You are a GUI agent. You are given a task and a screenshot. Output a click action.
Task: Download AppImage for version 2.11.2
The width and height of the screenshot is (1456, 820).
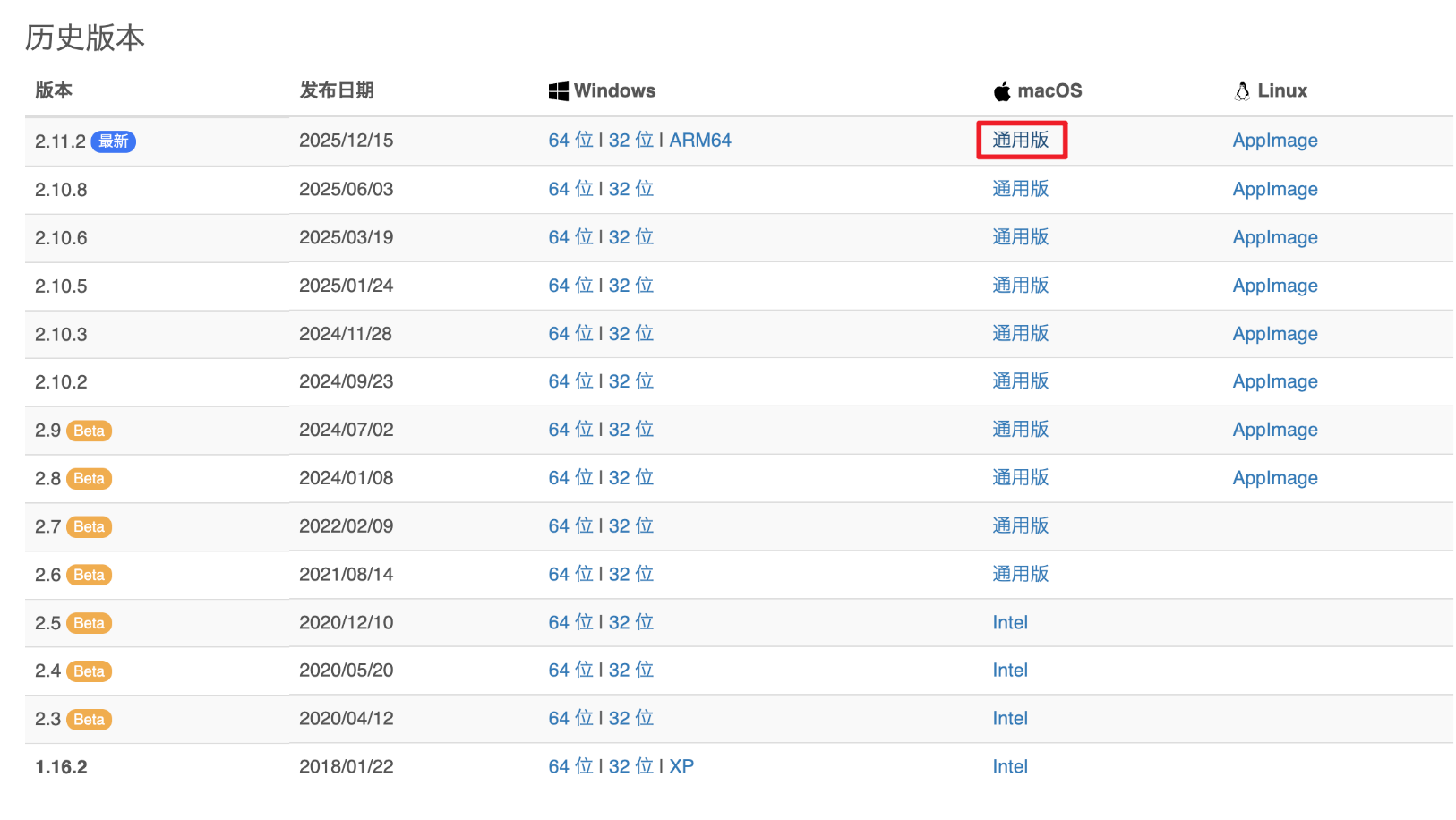pyautogui.click(x=1275, y=141)
